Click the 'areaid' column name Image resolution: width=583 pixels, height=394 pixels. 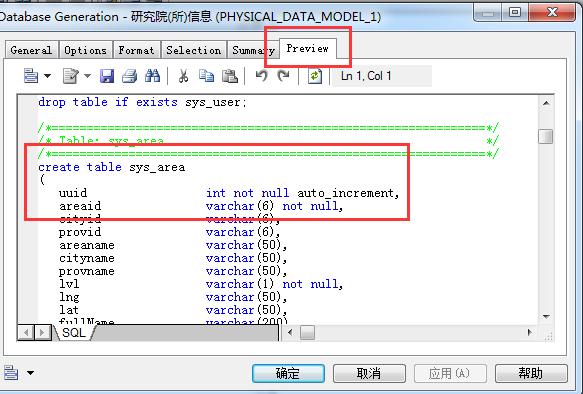pos(80,206)
